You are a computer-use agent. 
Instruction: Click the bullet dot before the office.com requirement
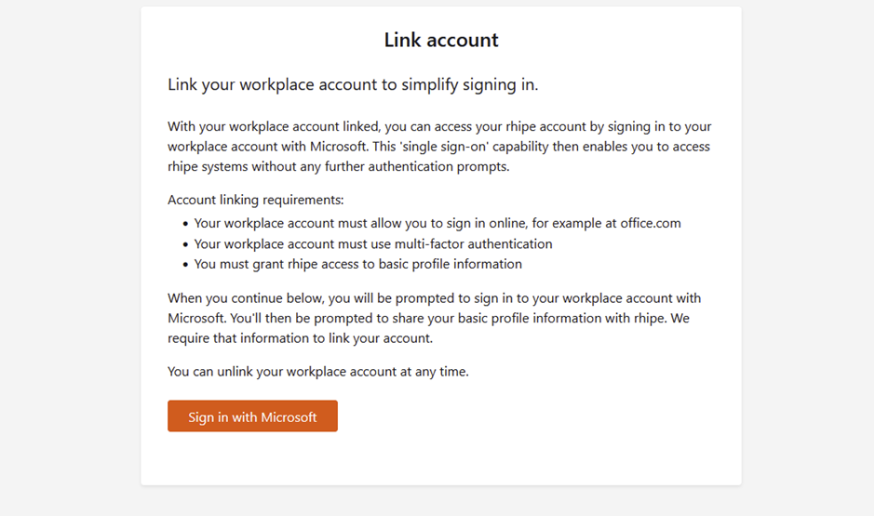[x=185, y=224]
